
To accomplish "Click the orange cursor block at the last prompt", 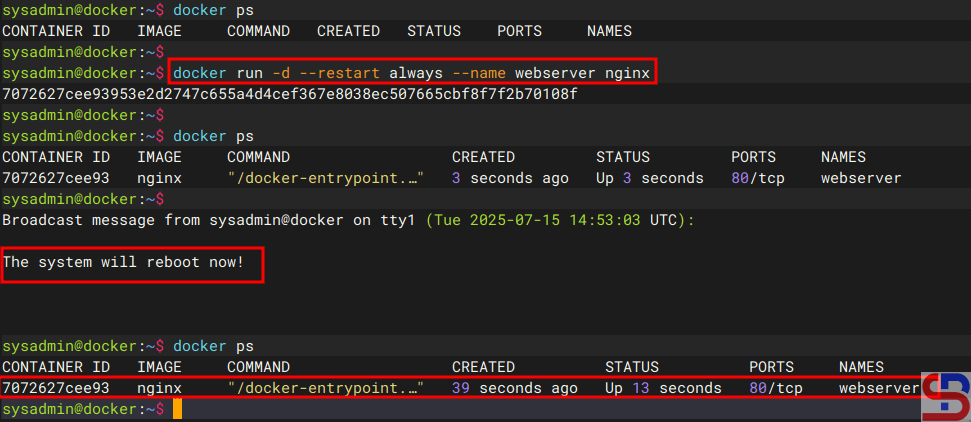I will 177,409.
